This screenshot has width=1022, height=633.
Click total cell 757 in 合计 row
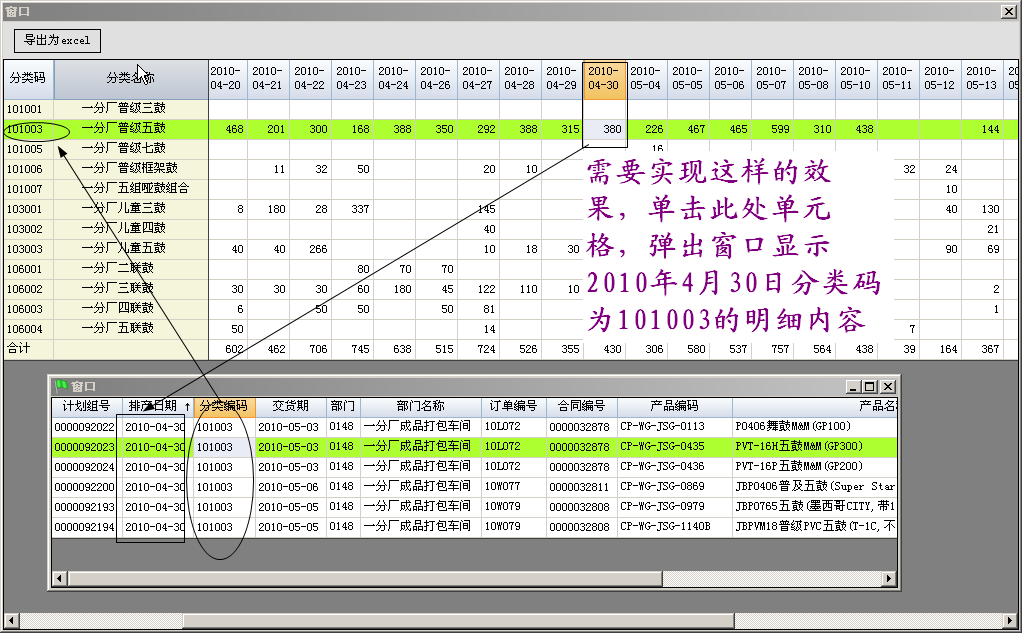pos(772,349)
